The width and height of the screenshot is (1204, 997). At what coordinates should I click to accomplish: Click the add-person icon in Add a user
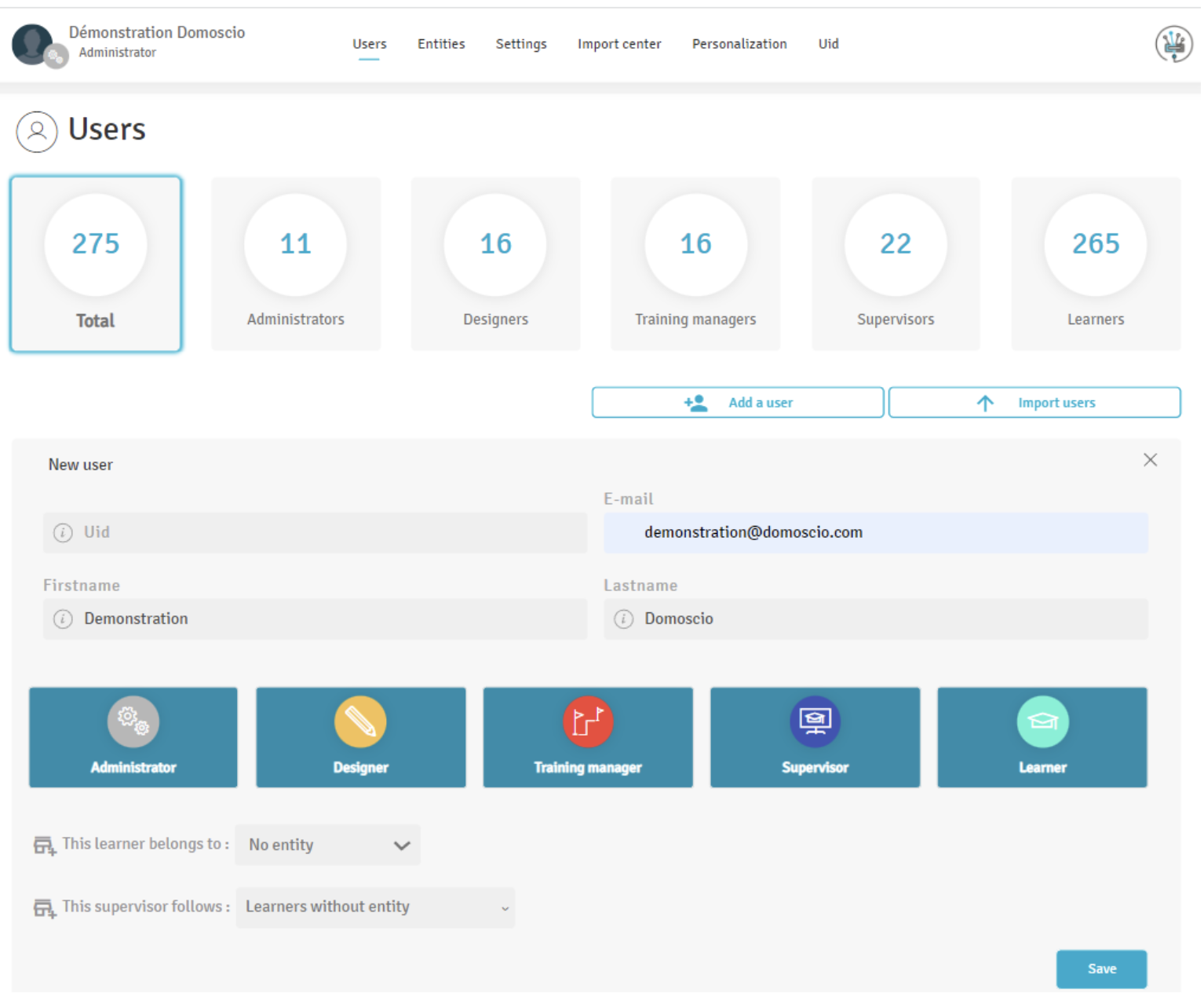(x=697, y=404)
